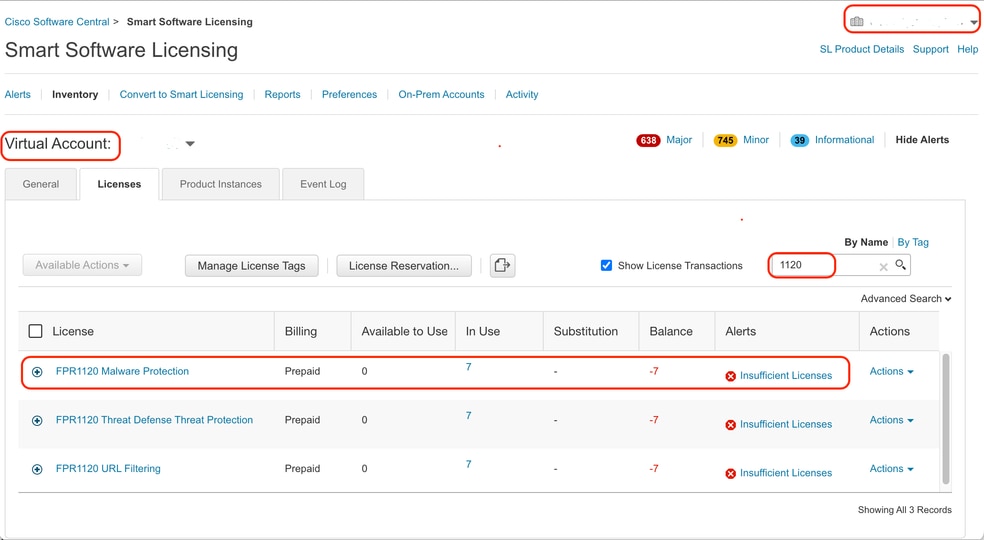Click the Available to Use column header

click(404, 331)
